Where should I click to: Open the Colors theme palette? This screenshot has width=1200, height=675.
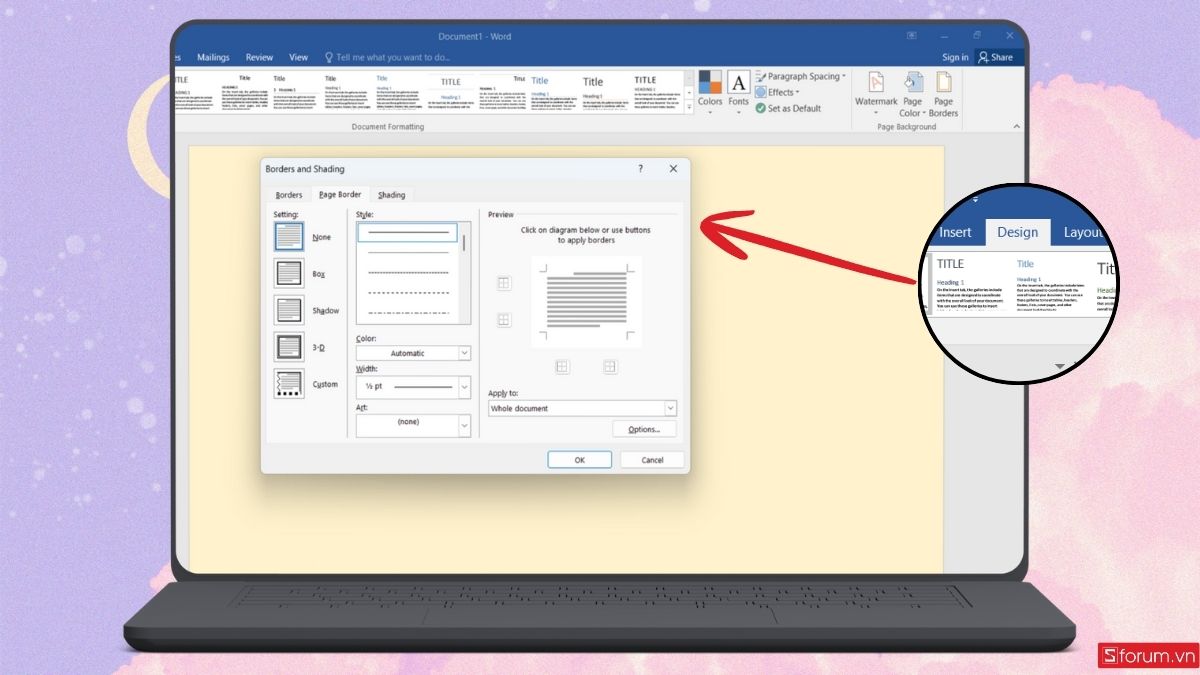[710, 92]
